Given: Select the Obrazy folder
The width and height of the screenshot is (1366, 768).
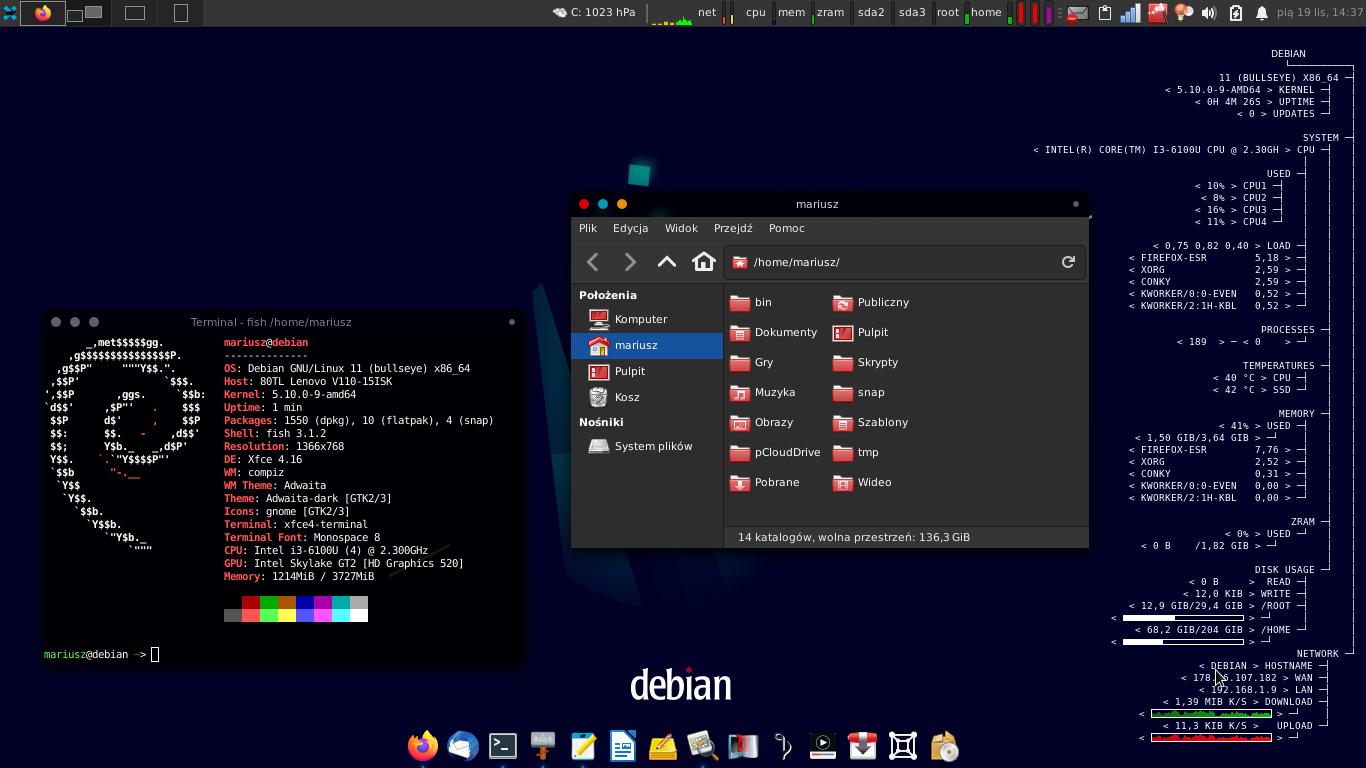Looking at the screenshot, I should 762,422.
